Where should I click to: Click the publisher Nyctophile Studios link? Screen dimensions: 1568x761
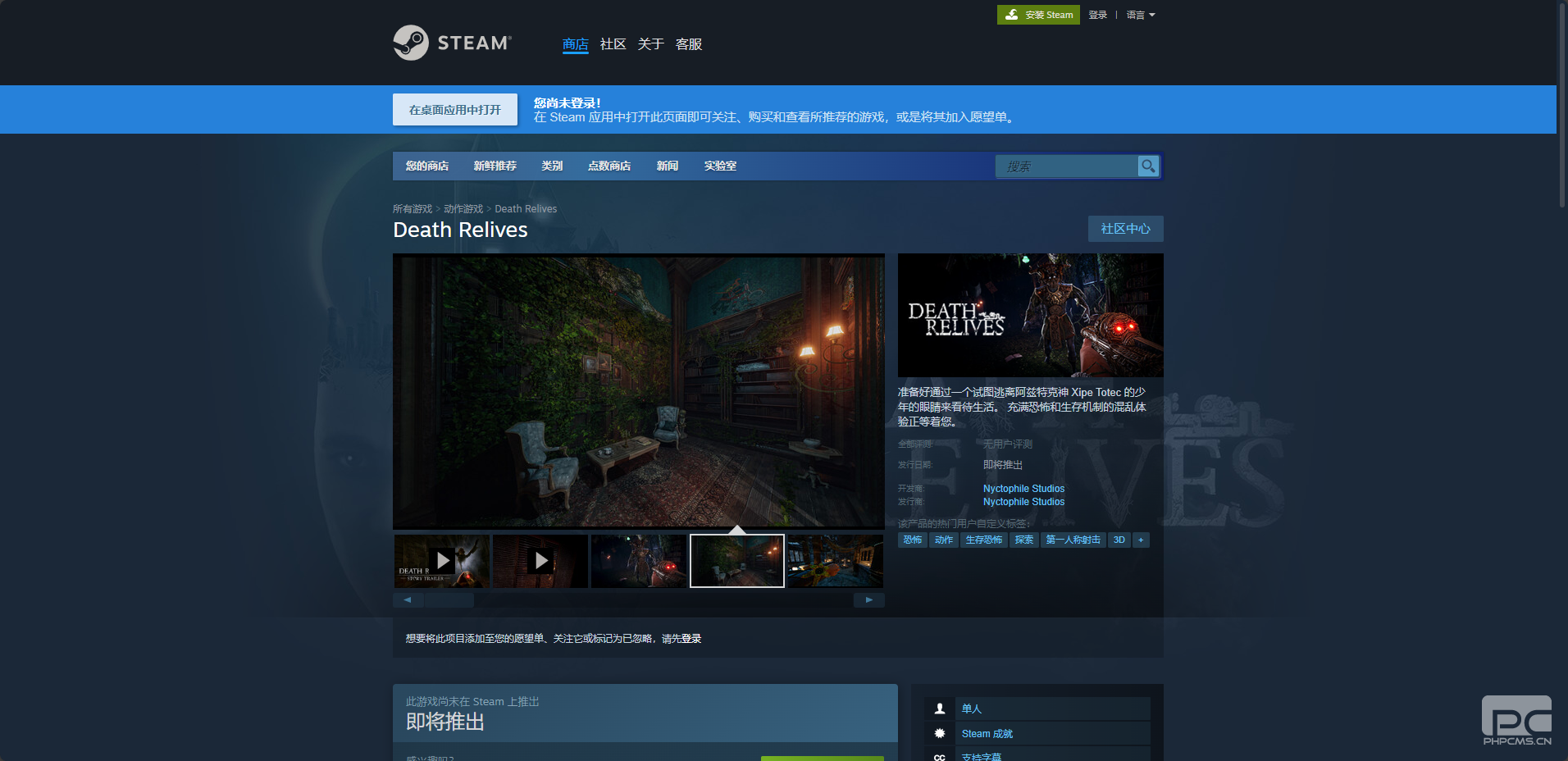[1023, 502]
